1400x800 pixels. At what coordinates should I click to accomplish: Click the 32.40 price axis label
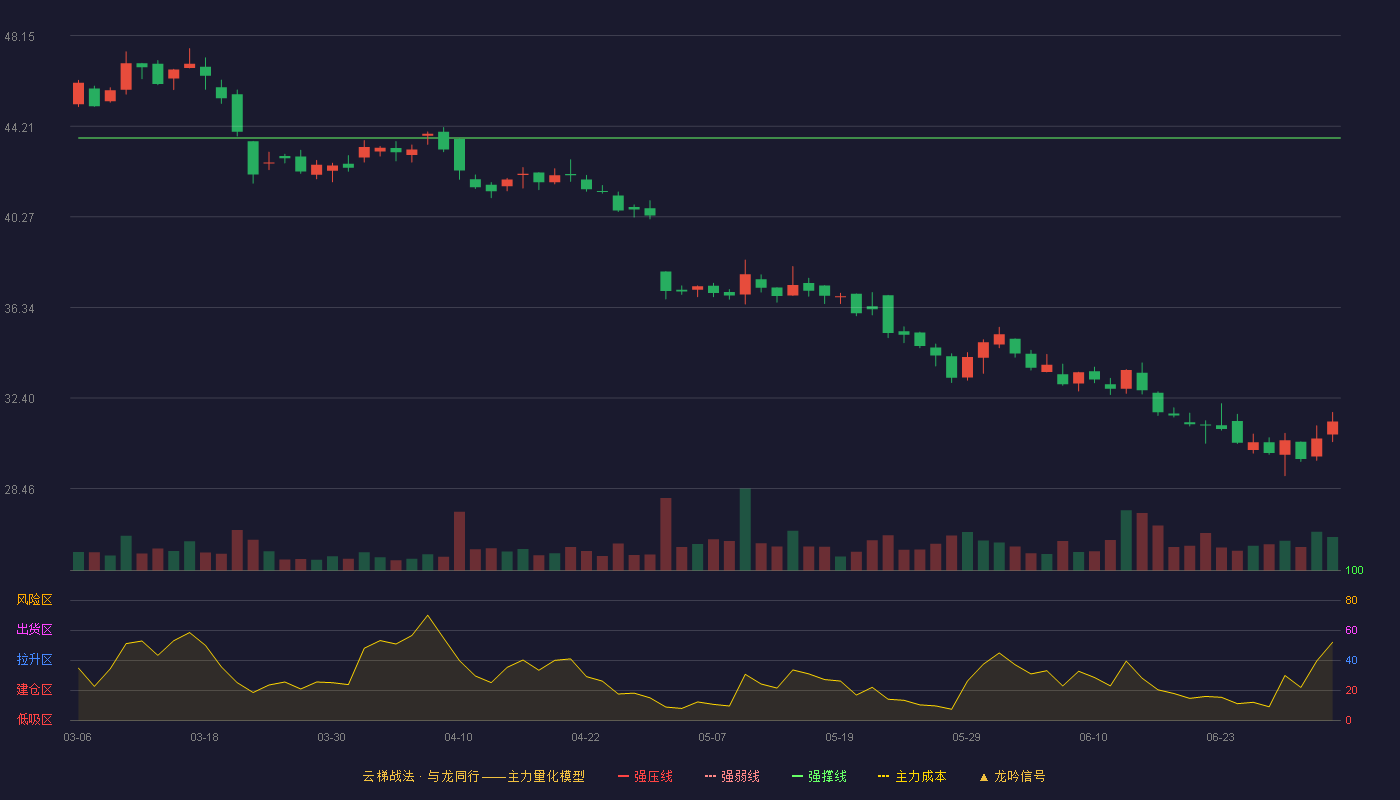[19, 398]
